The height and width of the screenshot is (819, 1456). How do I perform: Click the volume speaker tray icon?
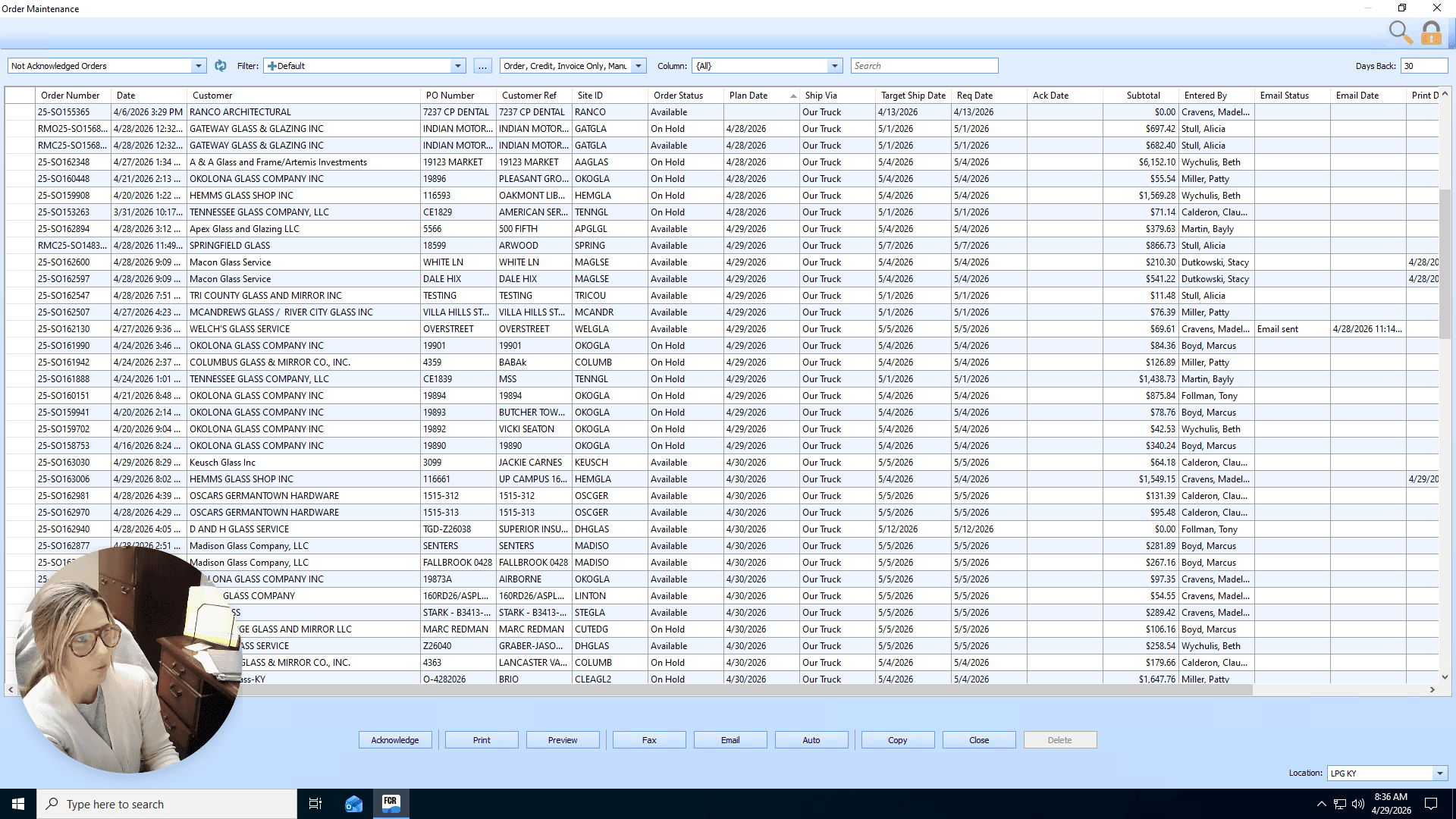point(1358,804)
